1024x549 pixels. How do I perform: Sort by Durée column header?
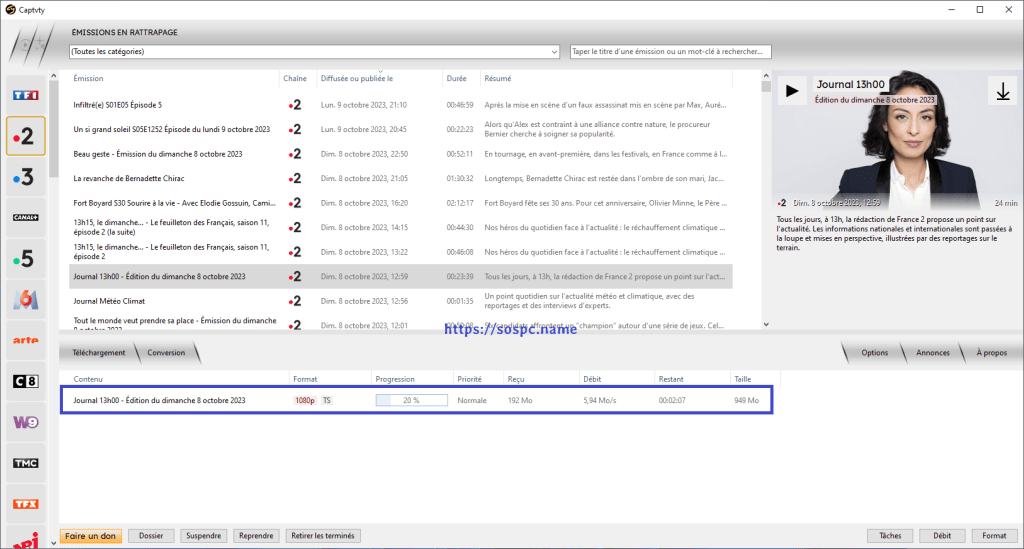tap(456, 78)
